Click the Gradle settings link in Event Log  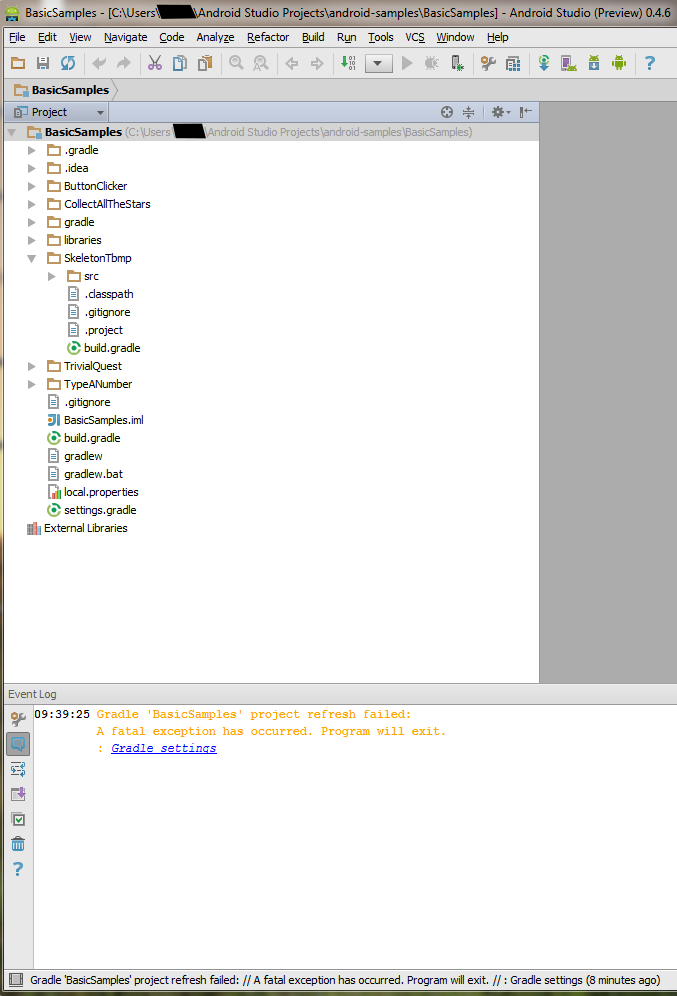[164, 748]
